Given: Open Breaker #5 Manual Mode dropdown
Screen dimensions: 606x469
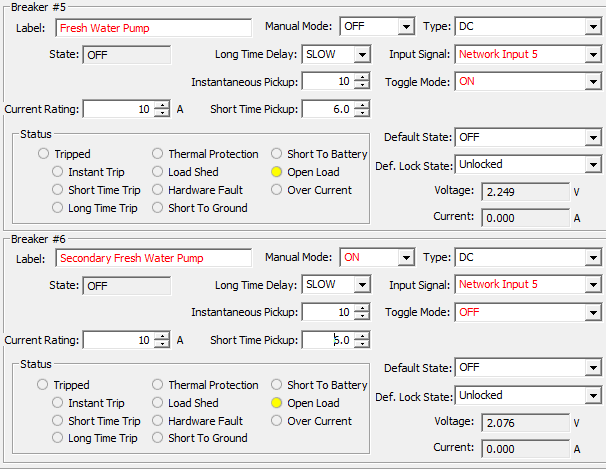Looking at the screenshot, I should [x=405, y=26].
